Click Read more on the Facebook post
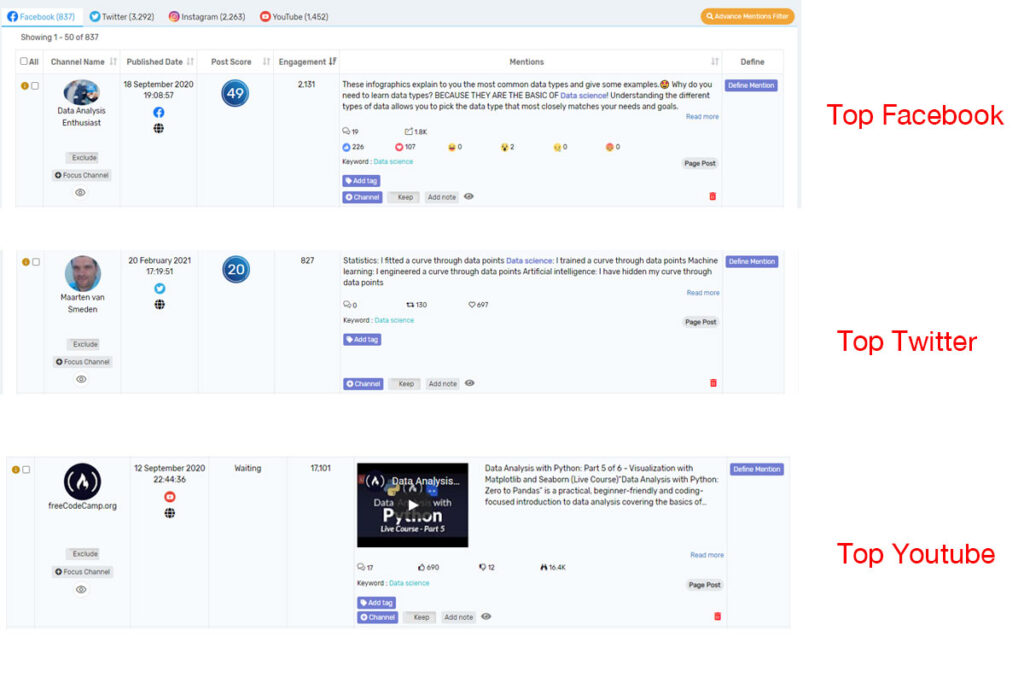The width and height of the screenshot is (1024, 683). pyautogui.click(x=702, y=117)
